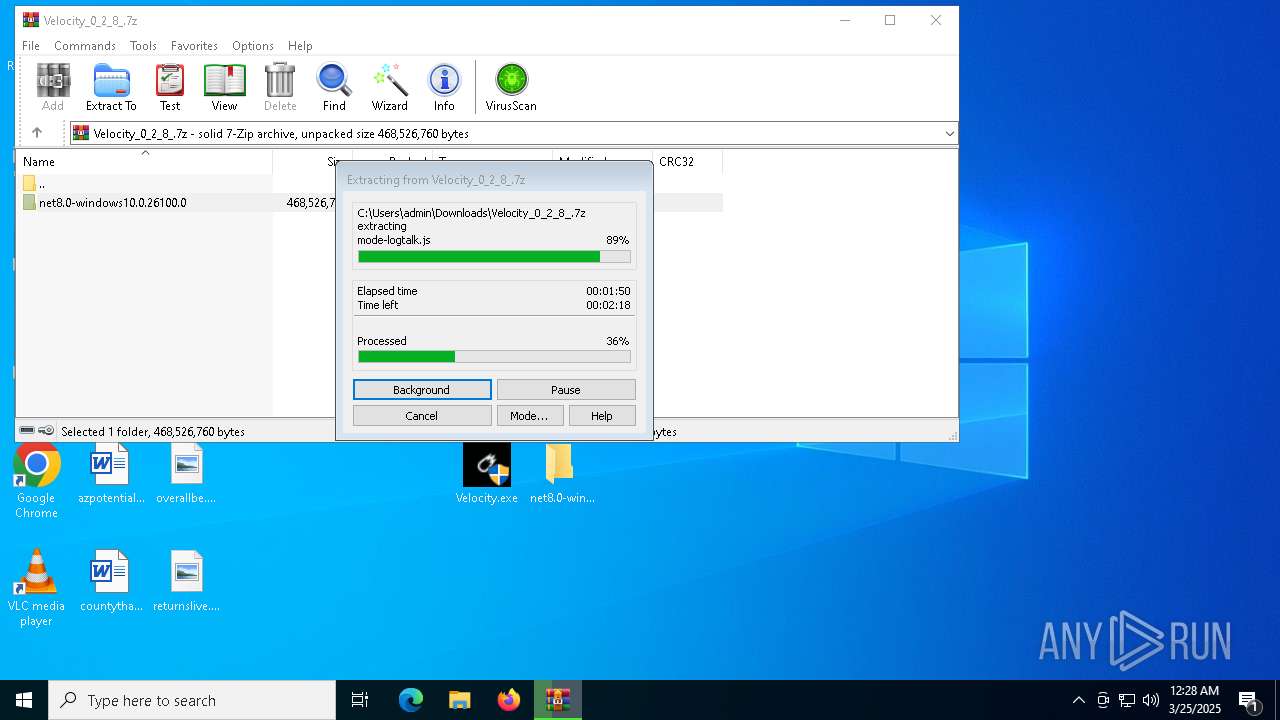Launch Microsoft Edge from taskbar

411,700
